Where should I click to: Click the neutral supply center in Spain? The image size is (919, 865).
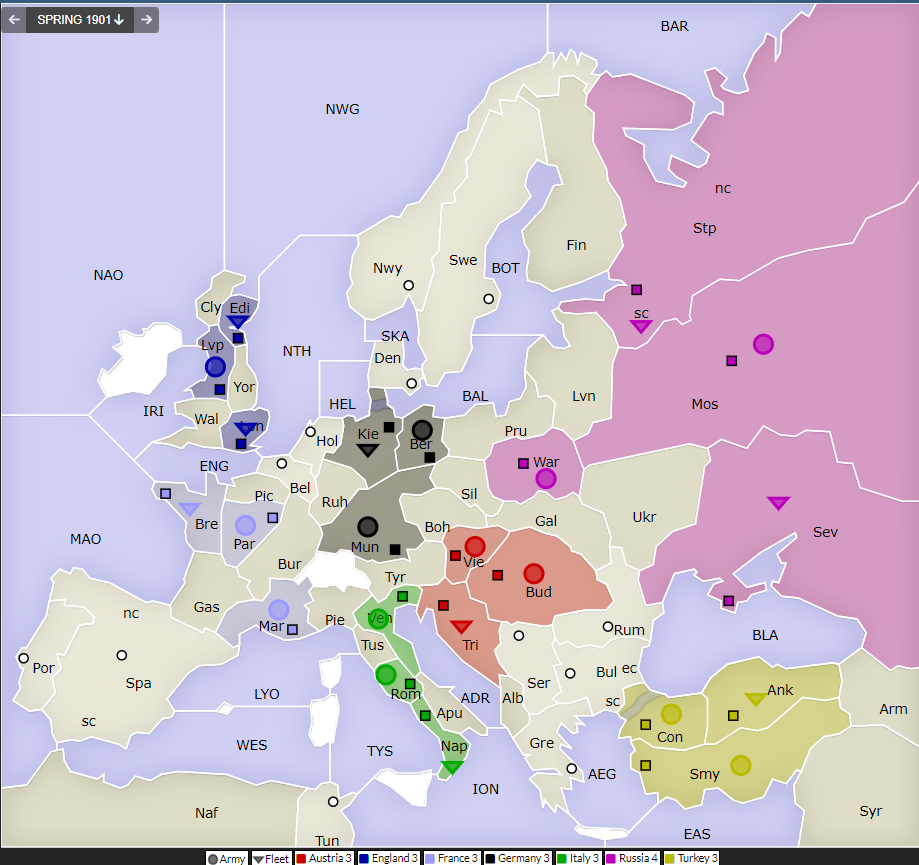[x=122, y=655]
